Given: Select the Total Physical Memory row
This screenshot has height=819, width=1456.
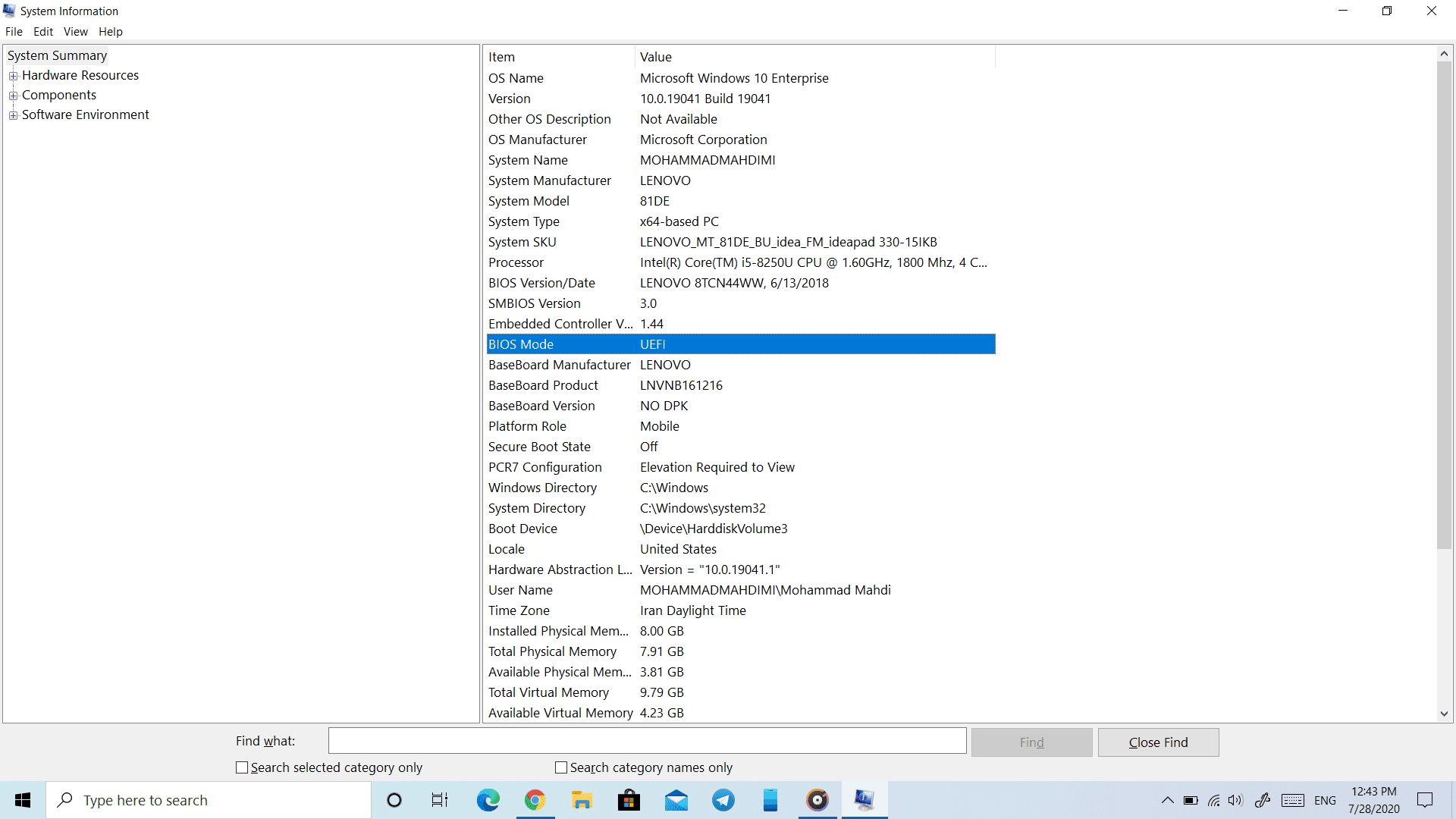Looking at the screenshot, I should 740,651.
